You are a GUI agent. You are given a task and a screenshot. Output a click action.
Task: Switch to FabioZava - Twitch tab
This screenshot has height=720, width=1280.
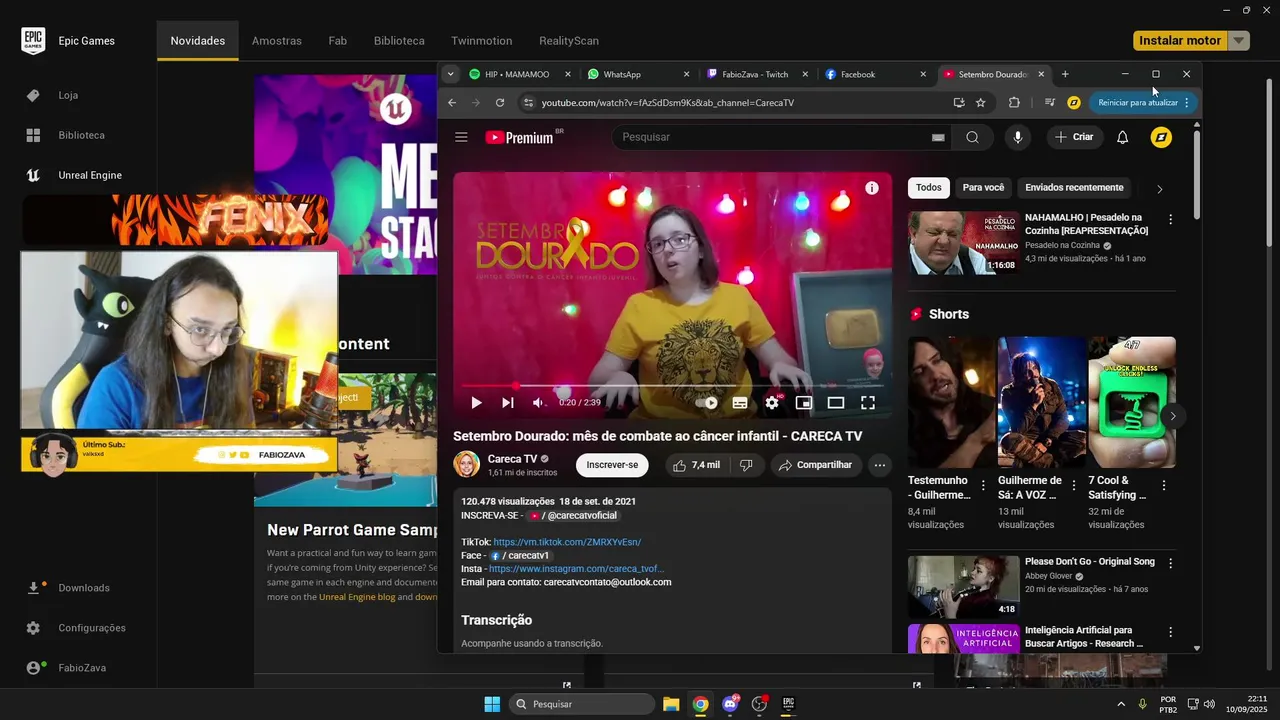coord(757,74)
